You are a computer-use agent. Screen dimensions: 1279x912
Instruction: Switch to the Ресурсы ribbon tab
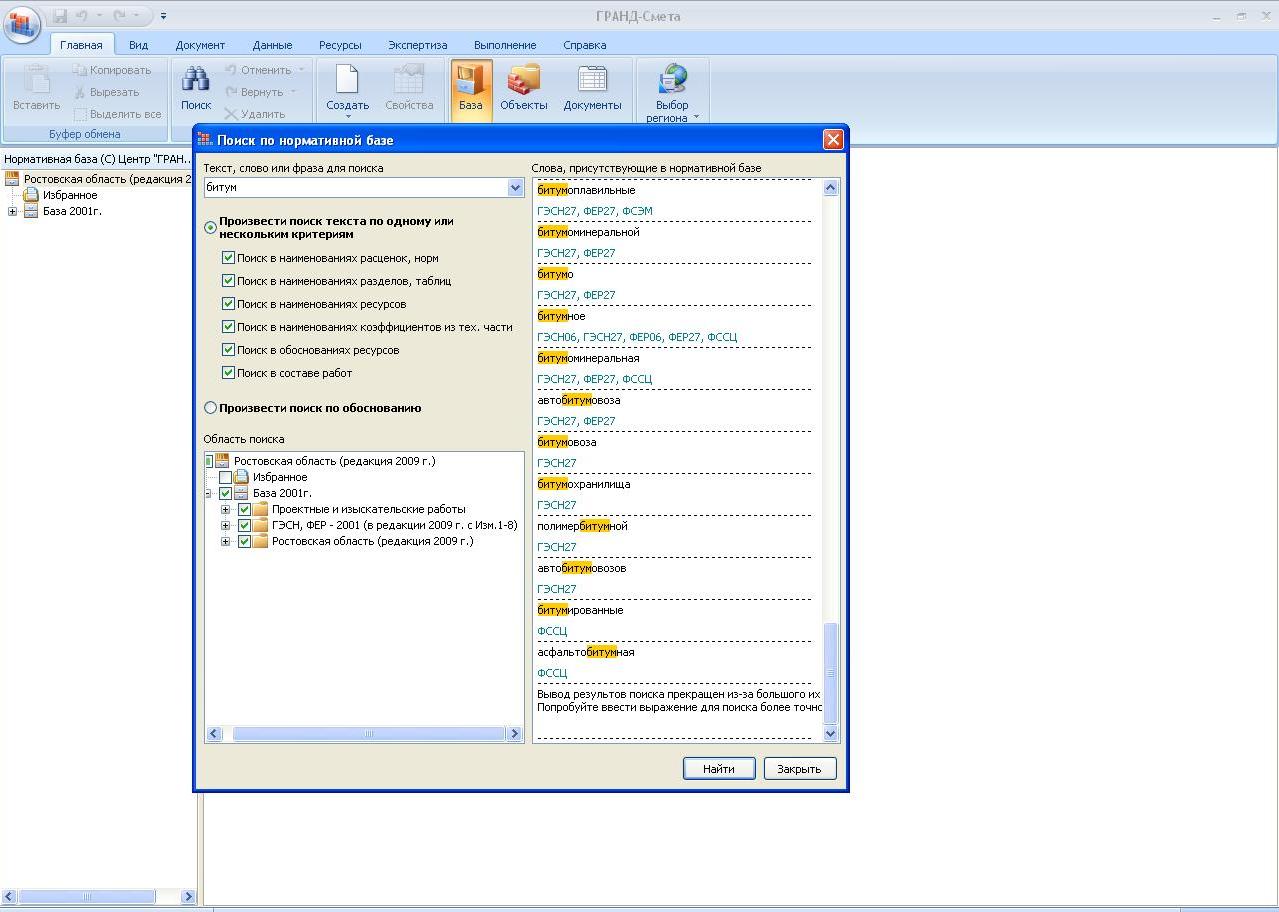(340, 45)
